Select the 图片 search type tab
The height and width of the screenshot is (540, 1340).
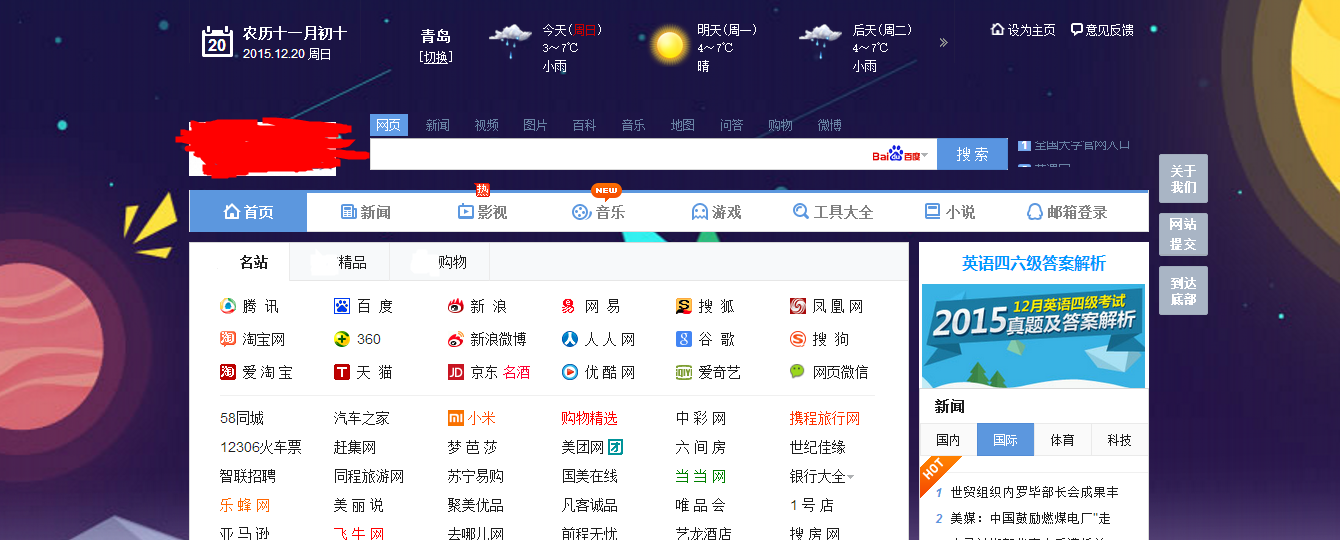pos(536,125)
